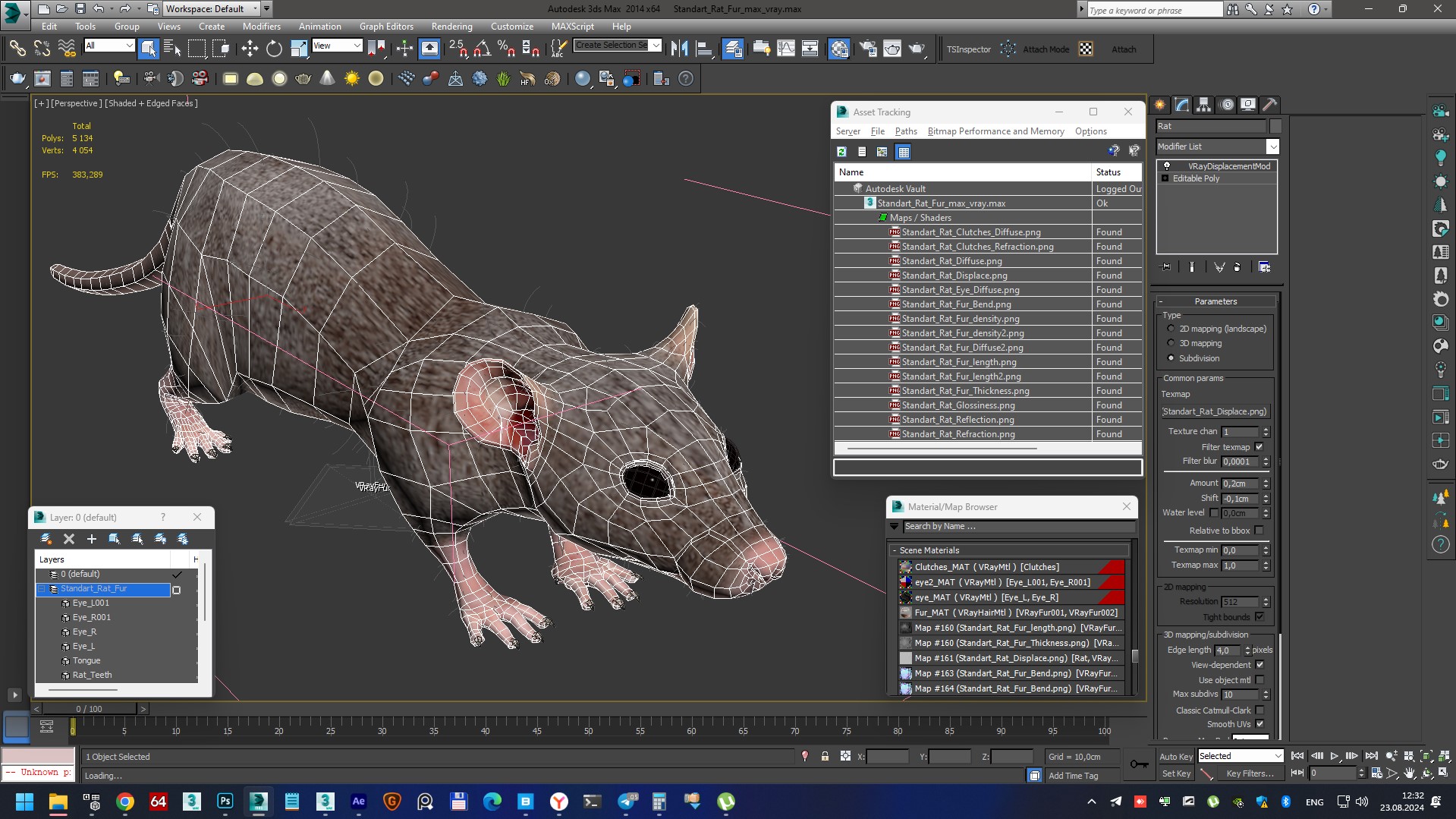Click Remove Modifier trash icon

pyautogui.click(x=1237, y=267)
